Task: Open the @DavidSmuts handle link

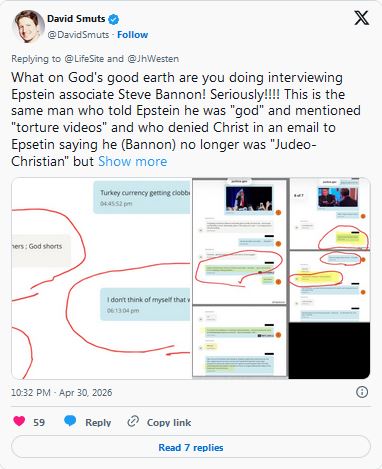Action: pyautogui.click(x=78, y=35)
